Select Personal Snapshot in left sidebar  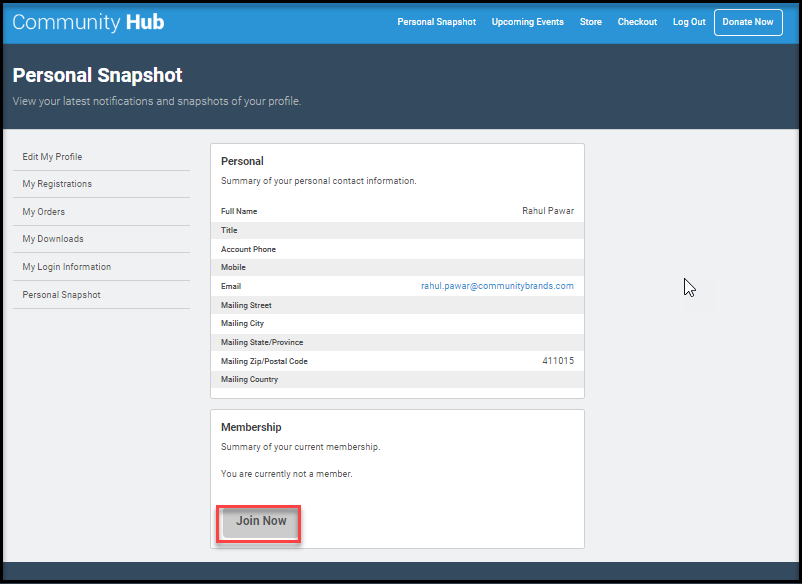coord(61,295)
